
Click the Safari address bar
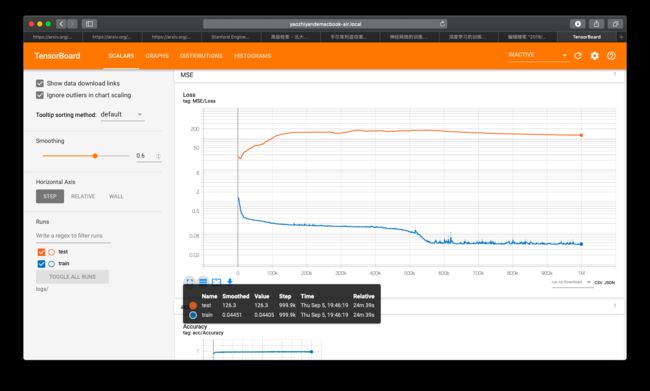(325, 24)
